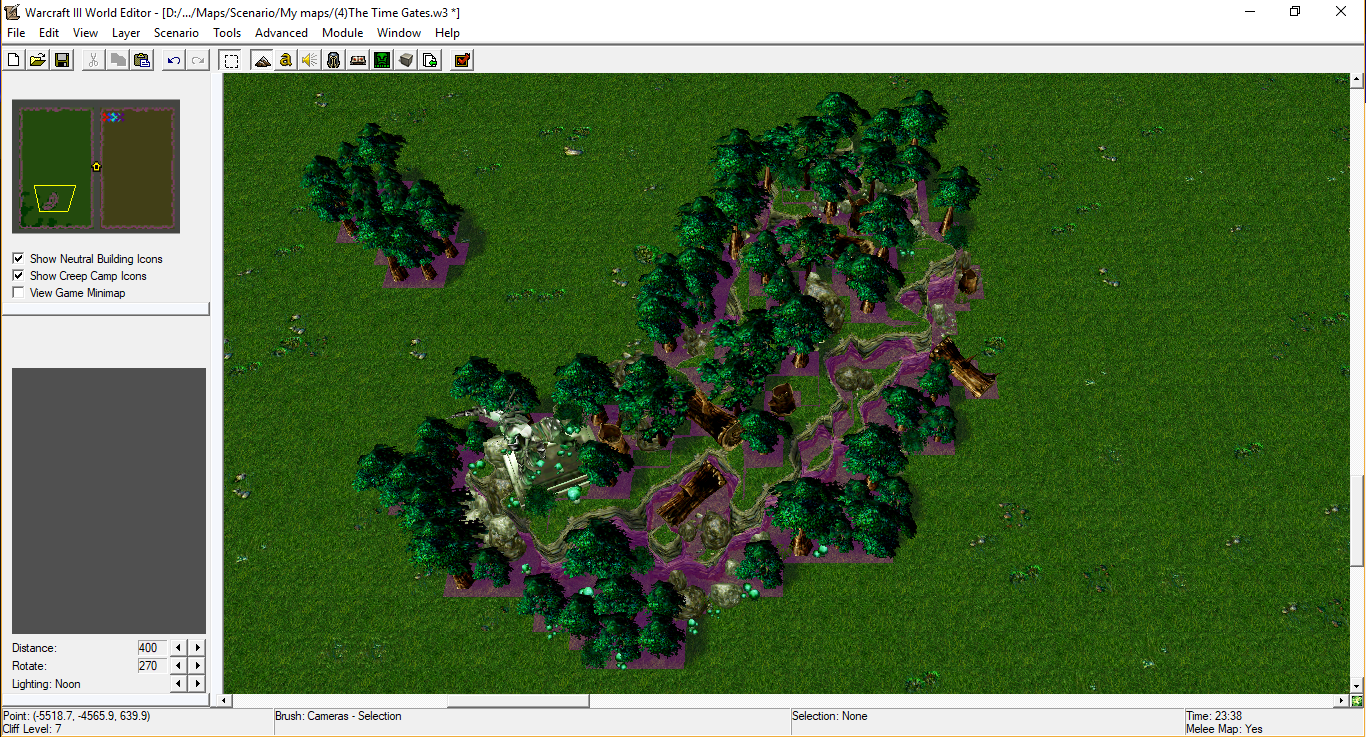Open the Object Editor module
The image size is (1366, 737).
tap(334, 60)
